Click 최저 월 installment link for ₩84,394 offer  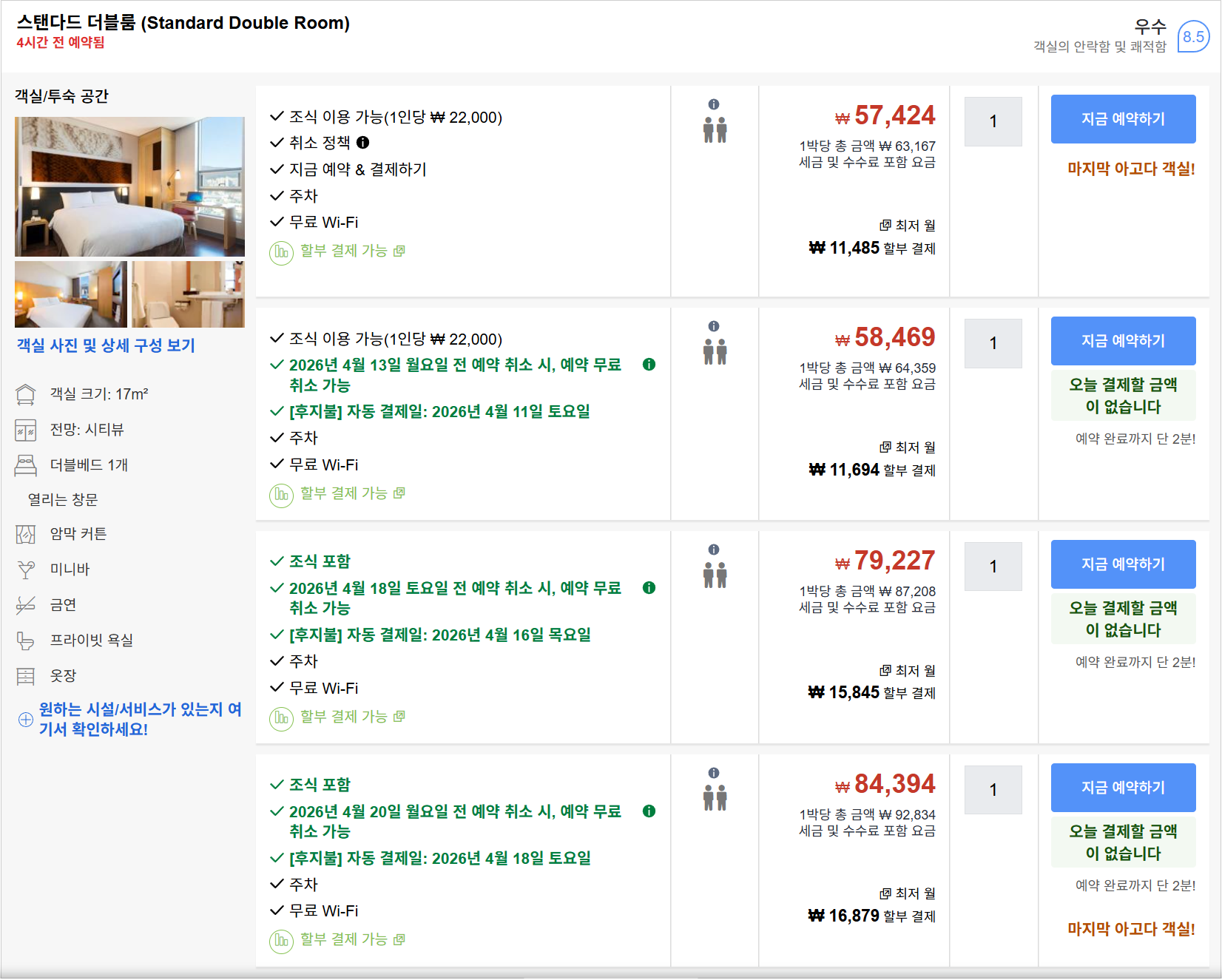(x=908, y=893)
